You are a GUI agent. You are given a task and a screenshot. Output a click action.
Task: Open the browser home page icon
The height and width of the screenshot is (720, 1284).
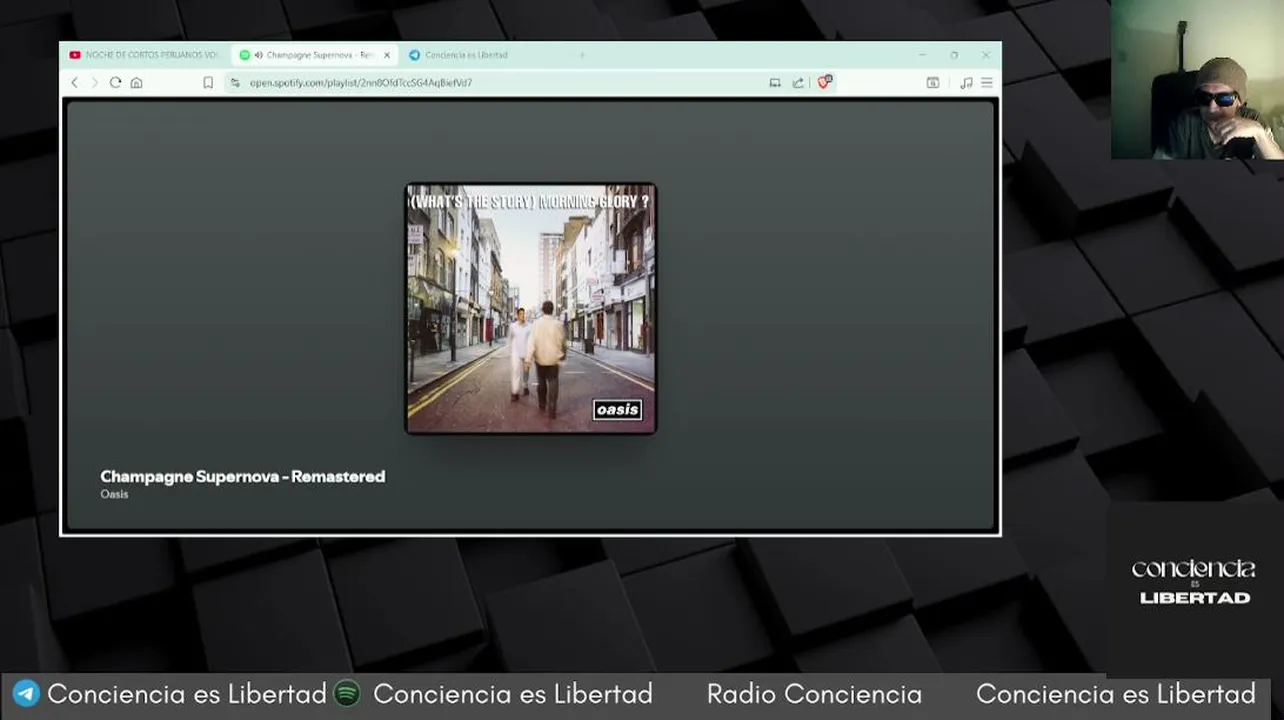pyautogui.click(x=137, y=83)
